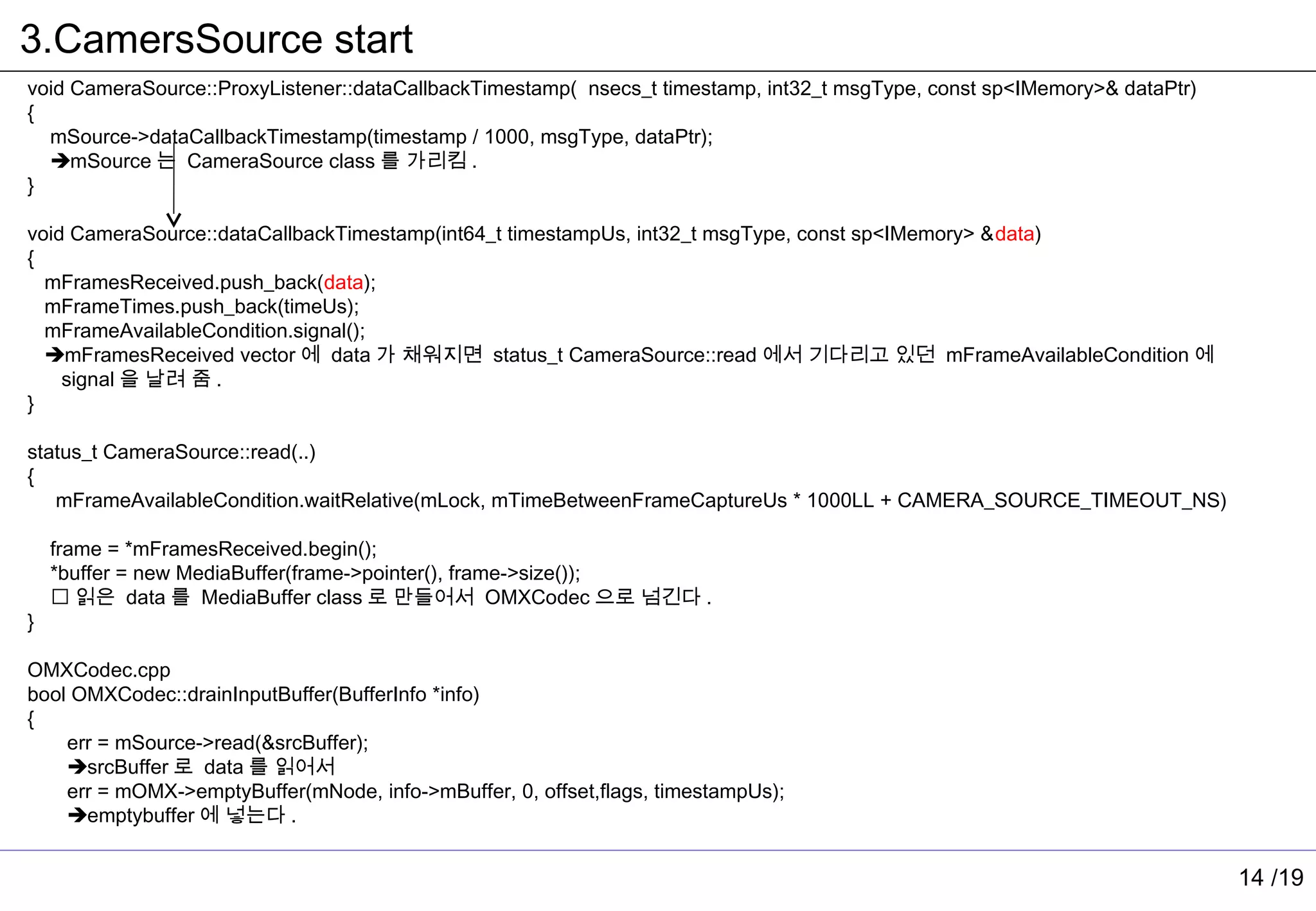
Task: Click the page number '14 /19'
Action: point(1271,878)
